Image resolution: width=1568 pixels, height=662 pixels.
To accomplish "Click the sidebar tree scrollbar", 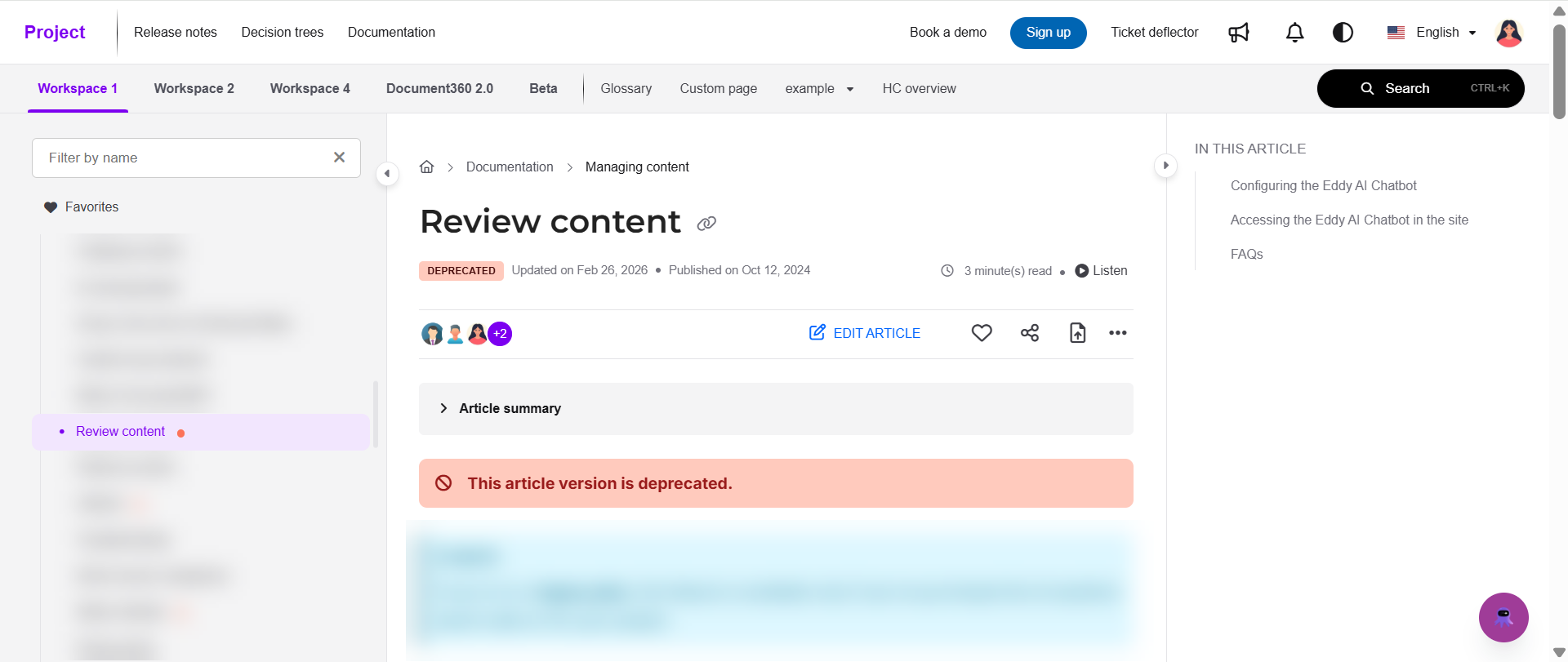I will pyautogui.click(x=375, y=414).
